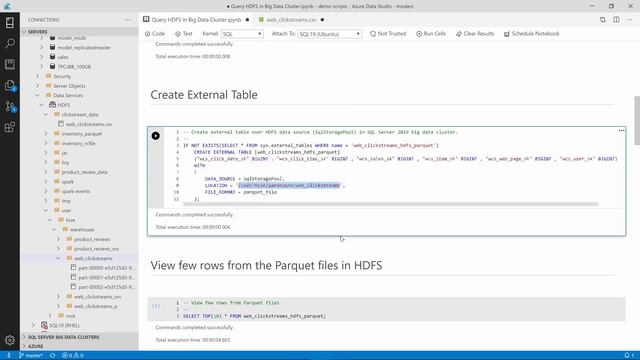640x360 pixels.
Task: Open the Manage settings gear
Action: pyautogui.click(x=10, y=340)
